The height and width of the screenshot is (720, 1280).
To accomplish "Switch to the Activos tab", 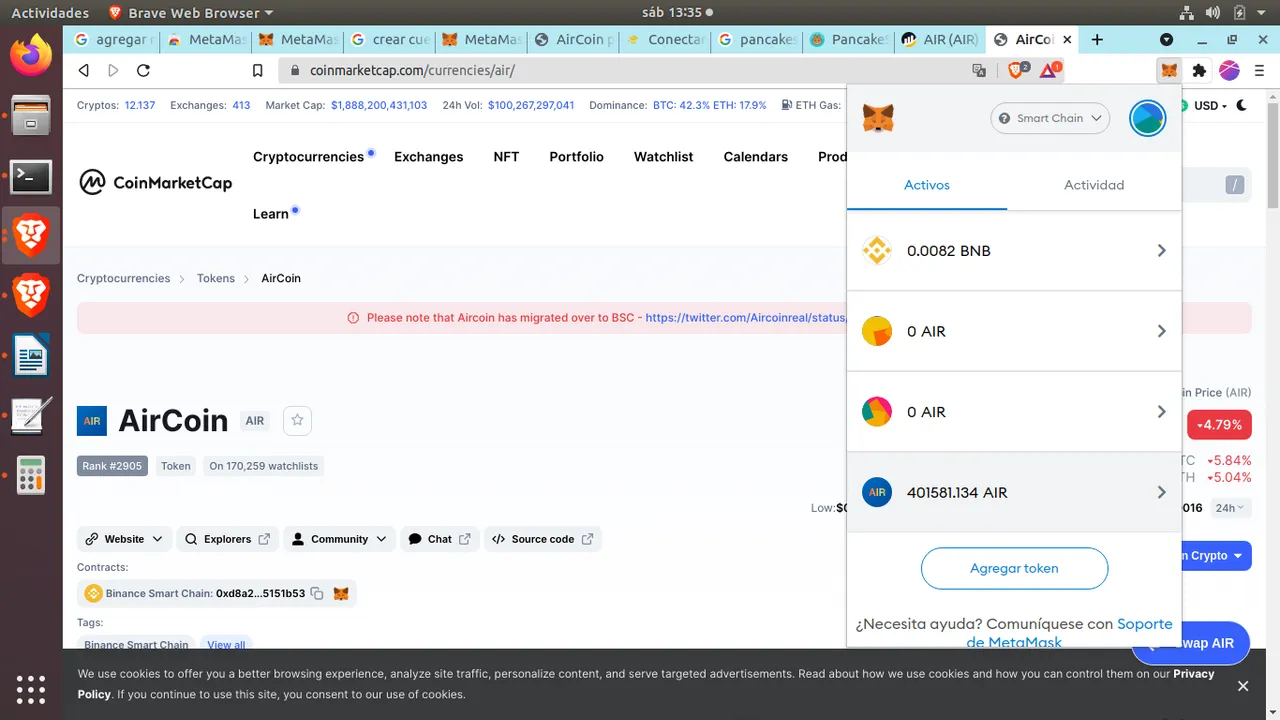I will click(927, 185).
